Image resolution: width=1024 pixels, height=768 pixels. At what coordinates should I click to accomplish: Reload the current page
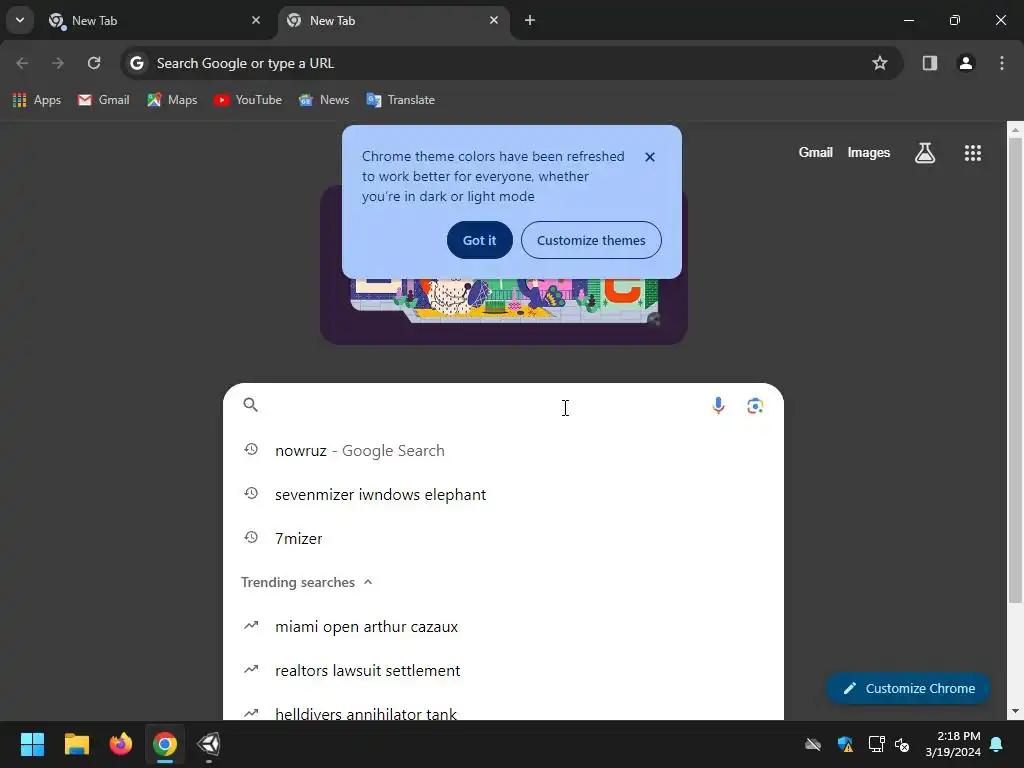(94, 63)
